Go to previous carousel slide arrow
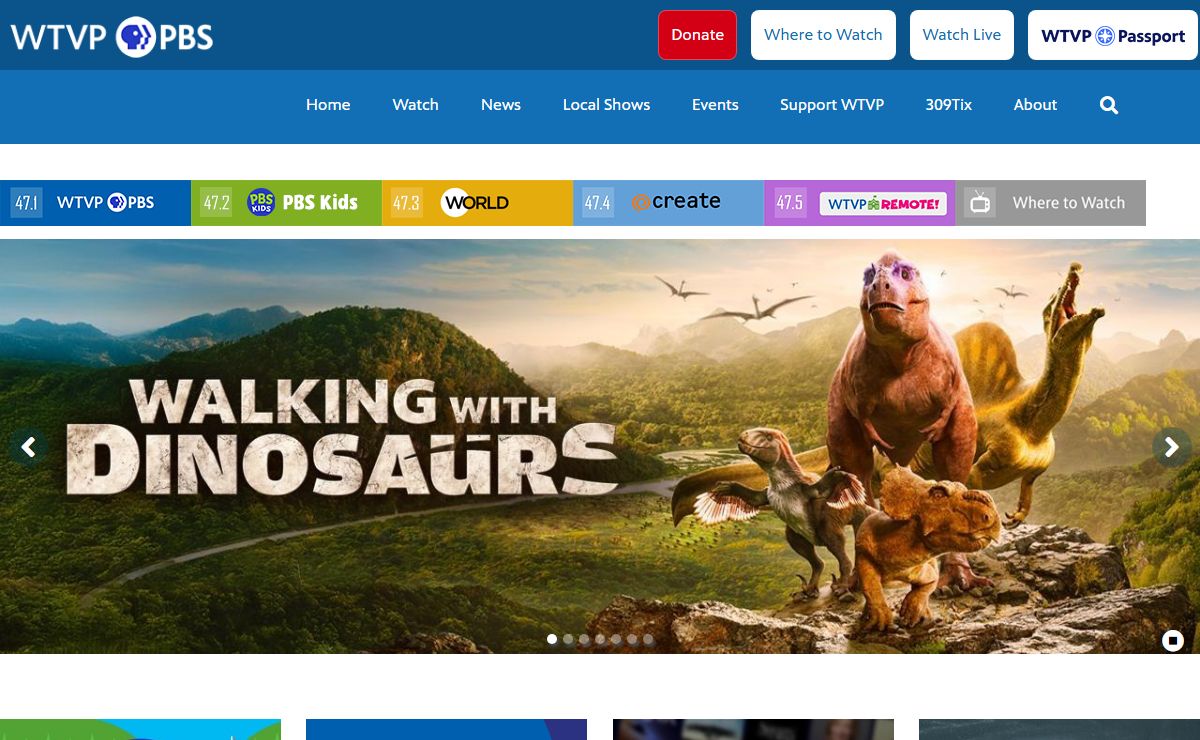Image resolution: width=1200 pixels, height=740 pixels. pos(28,447)
